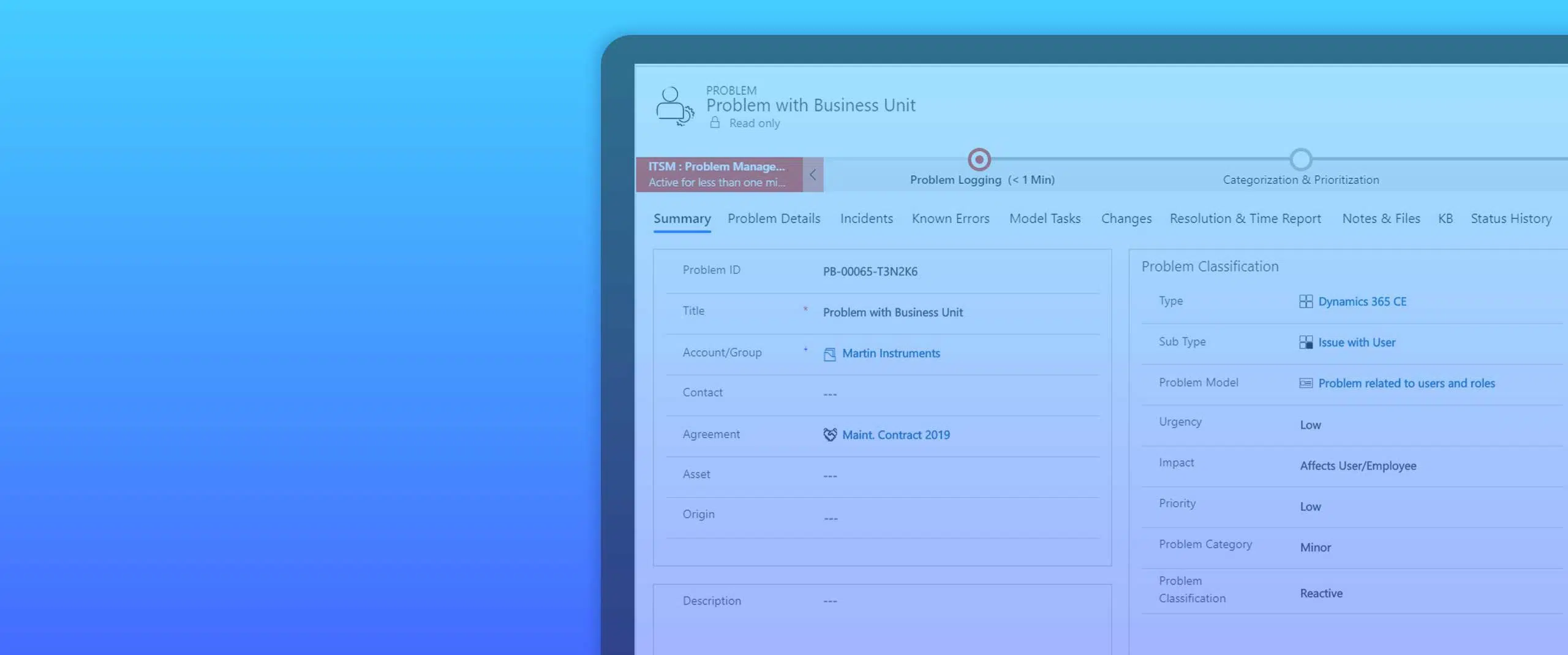Open the Incidents tab

point(866,219)
